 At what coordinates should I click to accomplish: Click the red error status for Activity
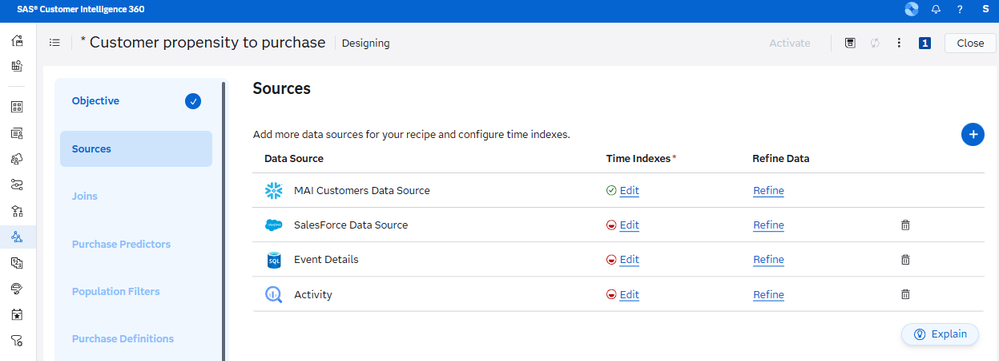[612, 295]
